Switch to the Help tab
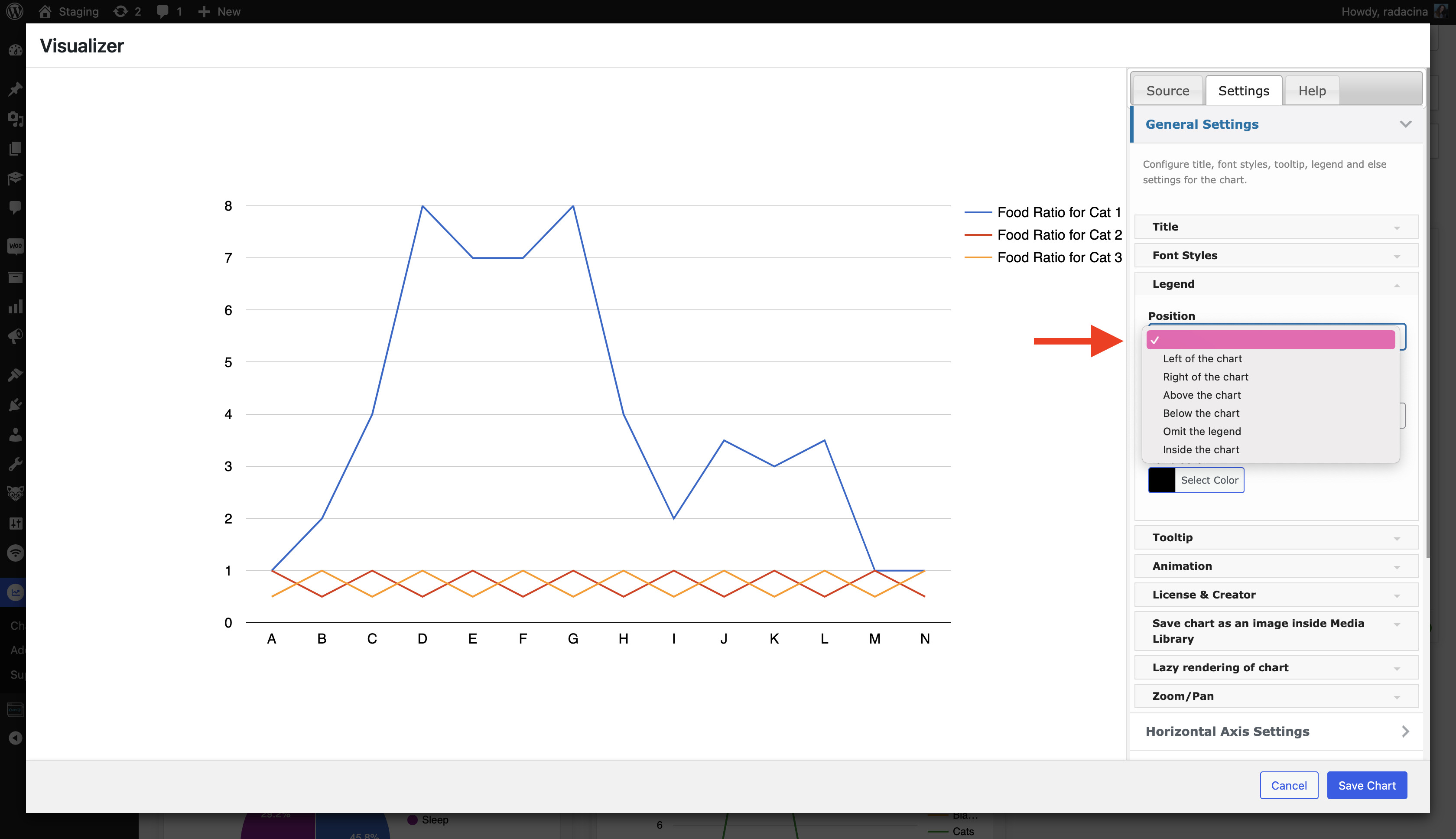 click(1312, 91)
